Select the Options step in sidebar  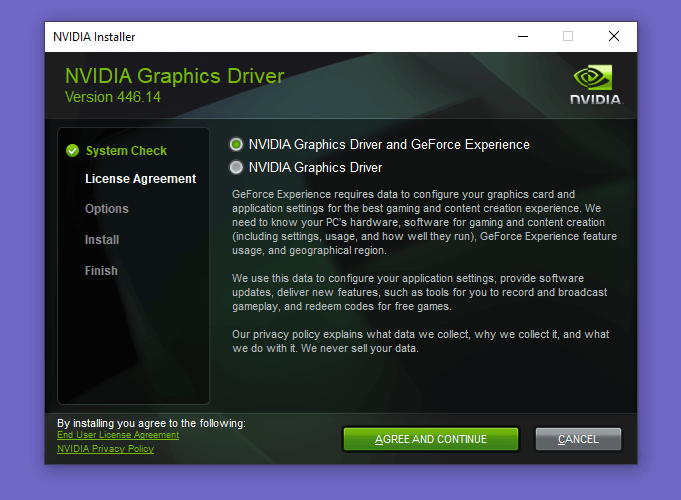[x=107, y=209]
